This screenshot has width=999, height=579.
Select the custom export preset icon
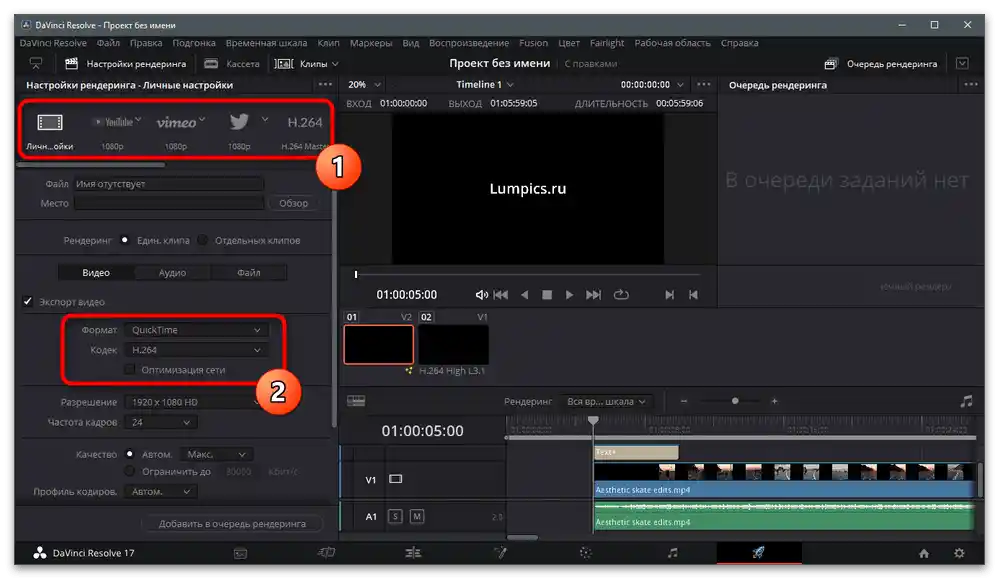click(x=50, y=122)
